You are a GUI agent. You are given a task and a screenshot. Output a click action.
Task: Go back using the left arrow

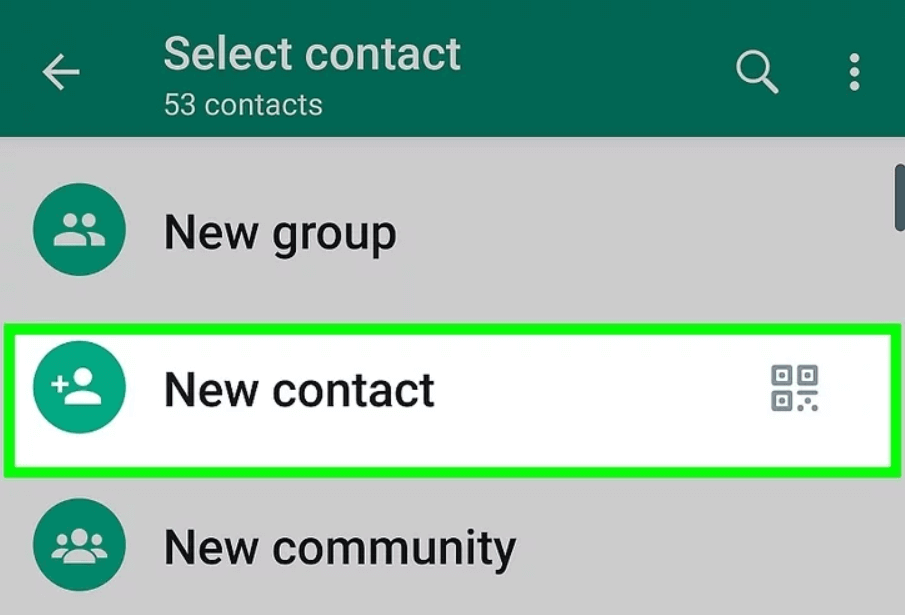[61, 72]
